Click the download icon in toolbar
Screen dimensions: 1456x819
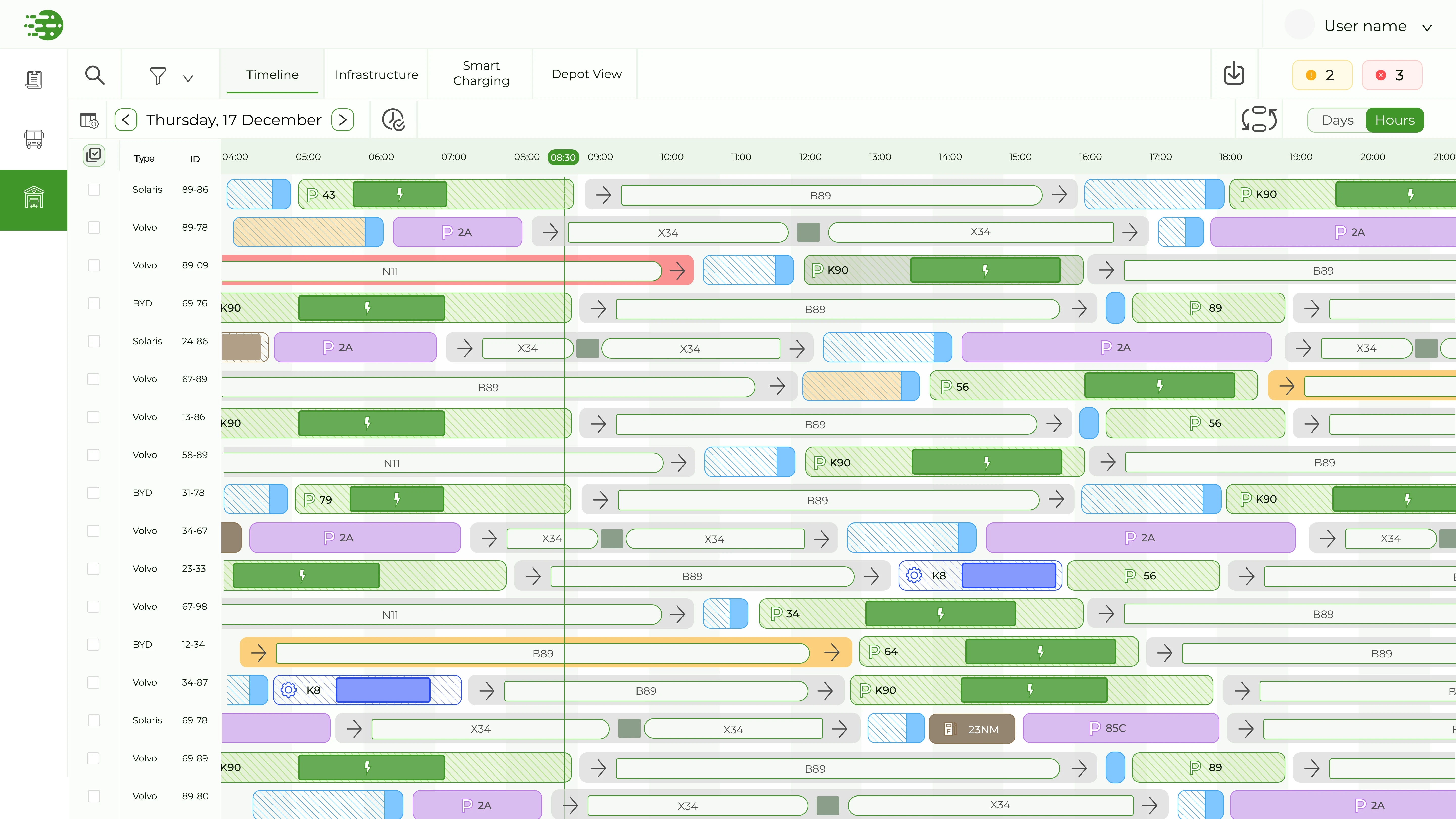(1234, 74)
